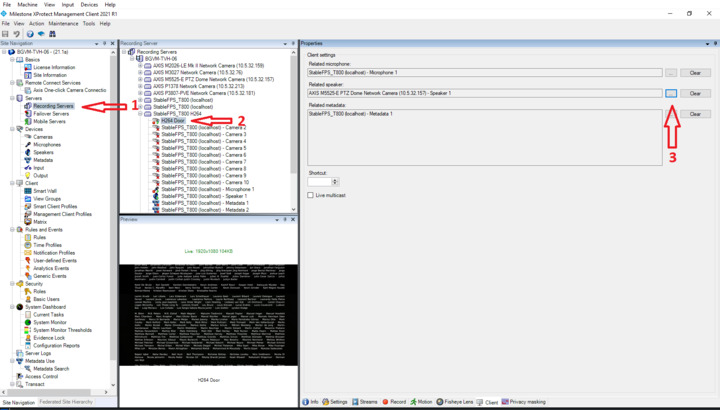720x410 pixels.
Task: Enable the Live multicast checkbox
Action: [312, 195]
